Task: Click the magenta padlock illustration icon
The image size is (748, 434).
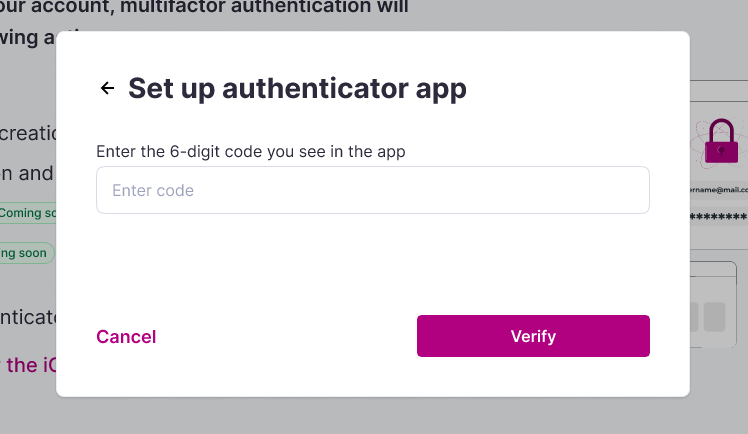Action: (x=721, y=141)
